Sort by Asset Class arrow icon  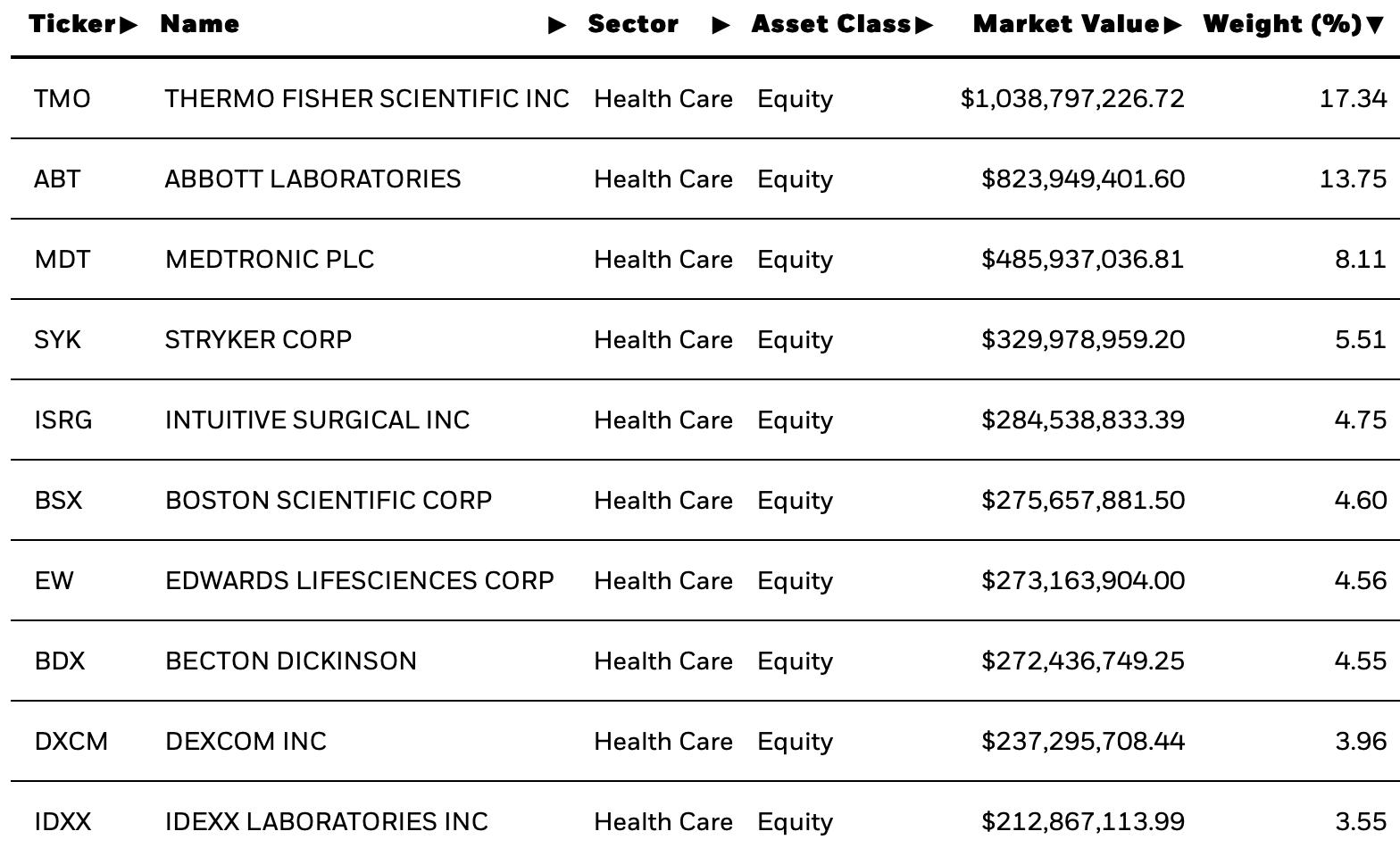point(924,25)
